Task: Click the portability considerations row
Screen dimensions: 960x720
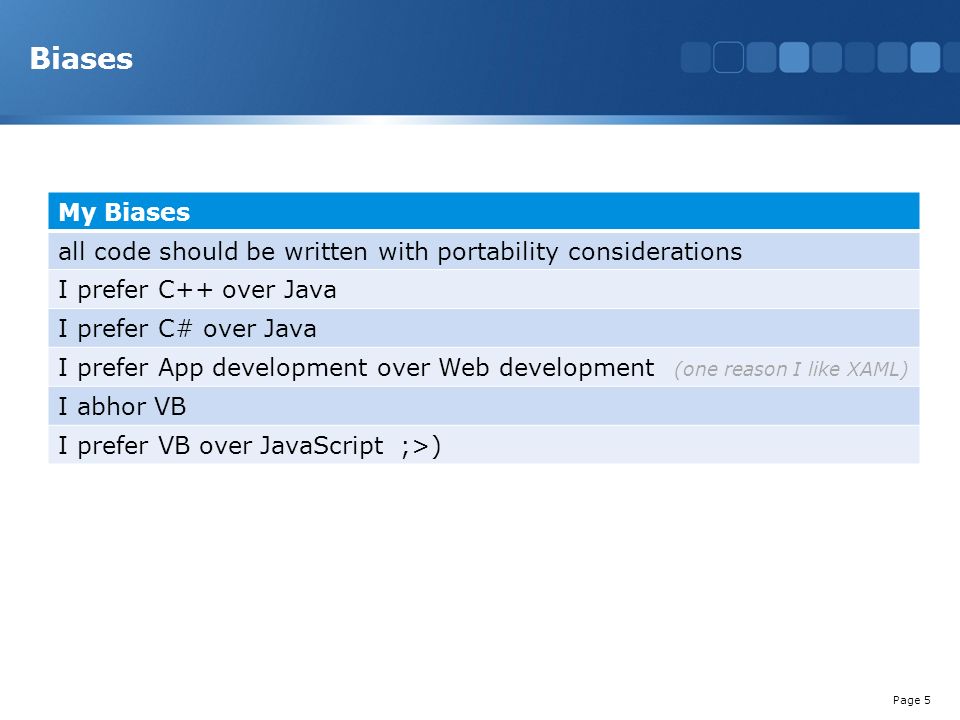Action: point(484,251)
